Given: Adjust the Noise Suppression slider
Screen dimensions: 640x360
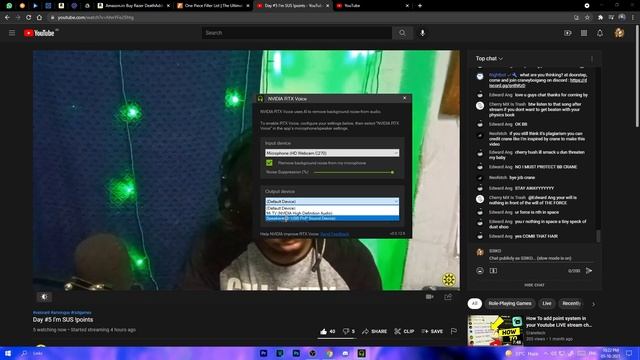Looking at the screenshot, I should pyautogui.click(x=354, y=172).
